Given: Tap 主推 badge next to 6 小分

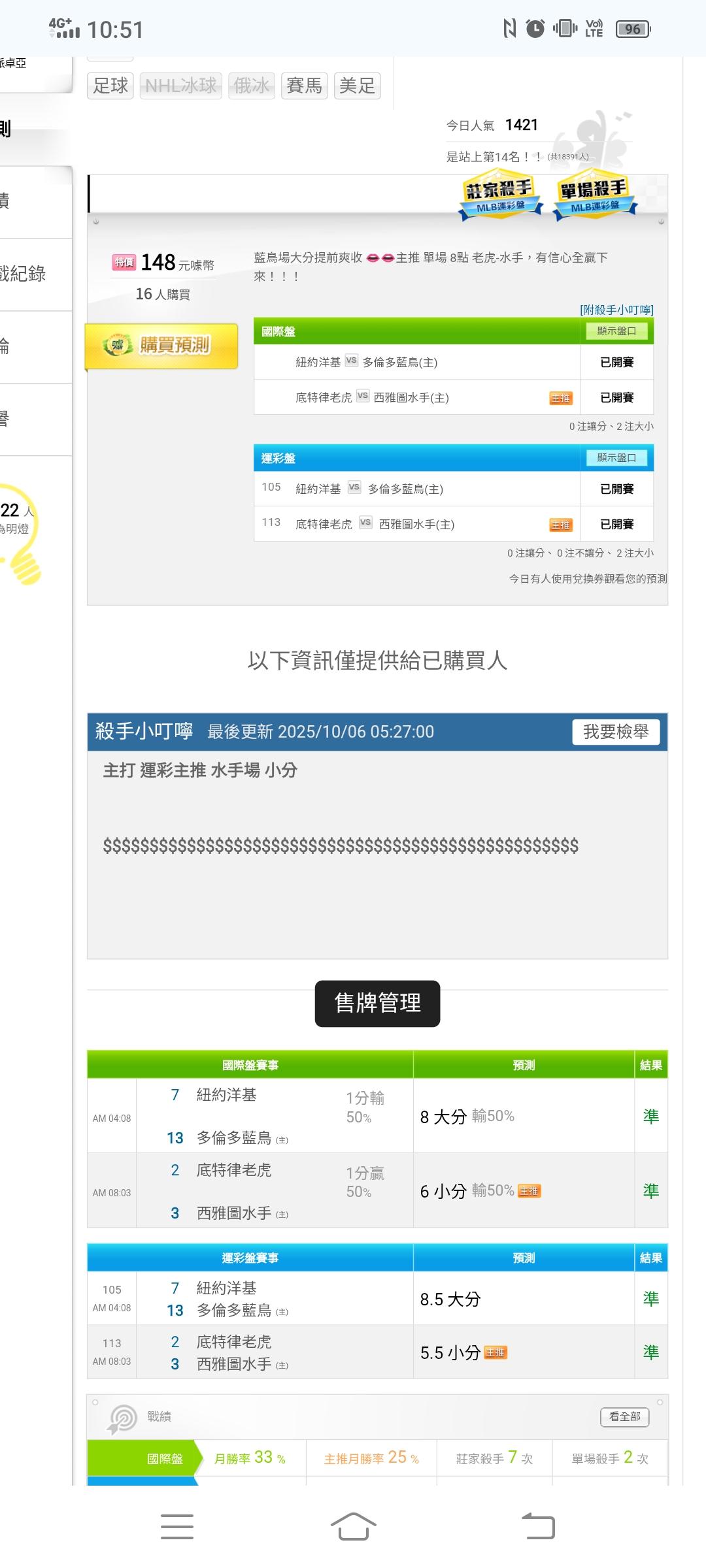Looking at the screenshot, I should (x=529, y=1191).
